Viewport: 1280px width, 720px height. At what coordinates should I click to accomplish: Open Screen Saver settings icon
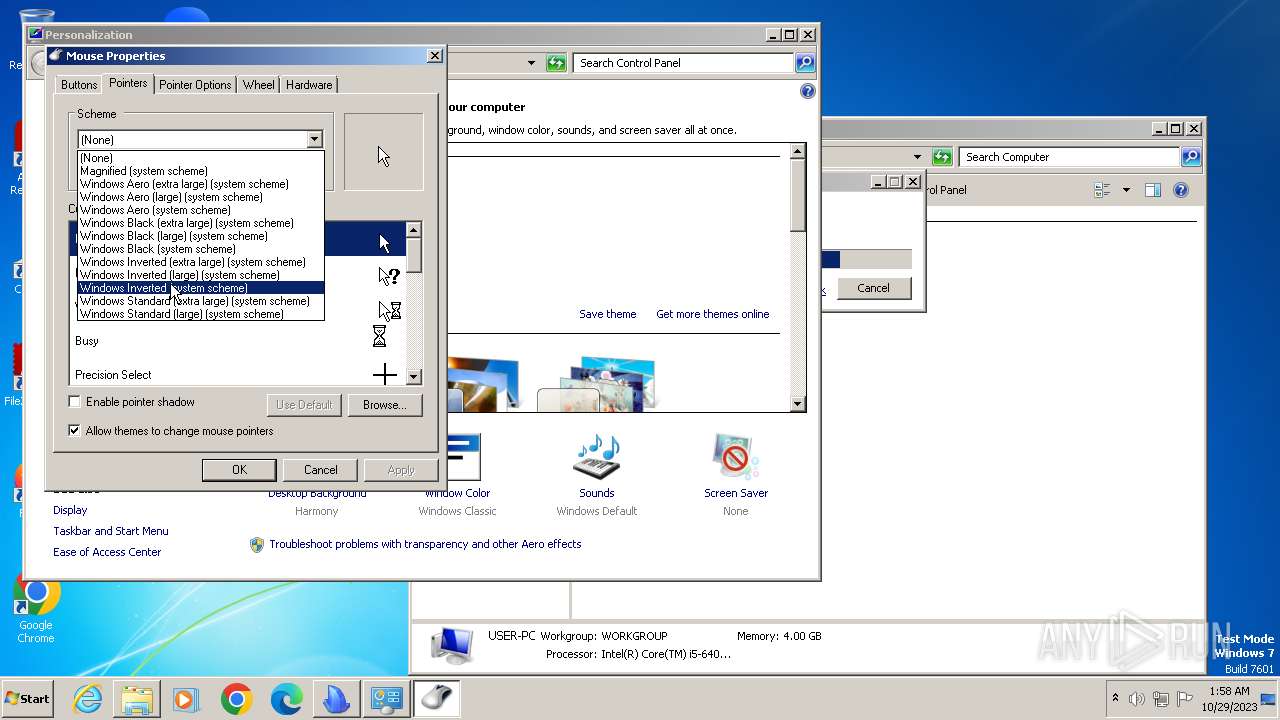coord(736,457)
